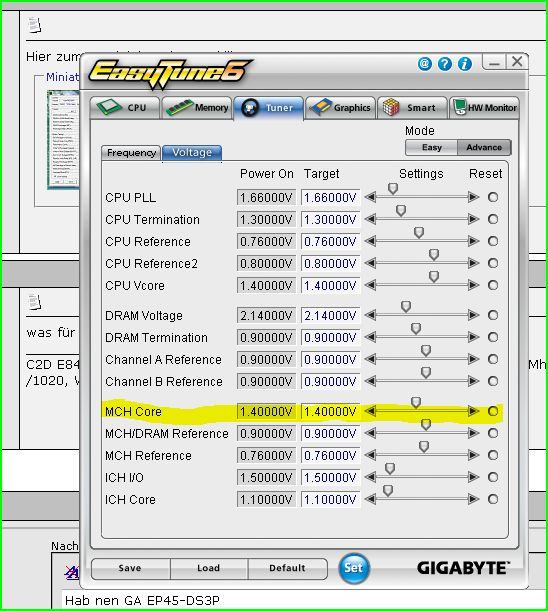This screenshot has height=611, width=548.
Task: Open the CPU tab
Action: click(125, 107)
